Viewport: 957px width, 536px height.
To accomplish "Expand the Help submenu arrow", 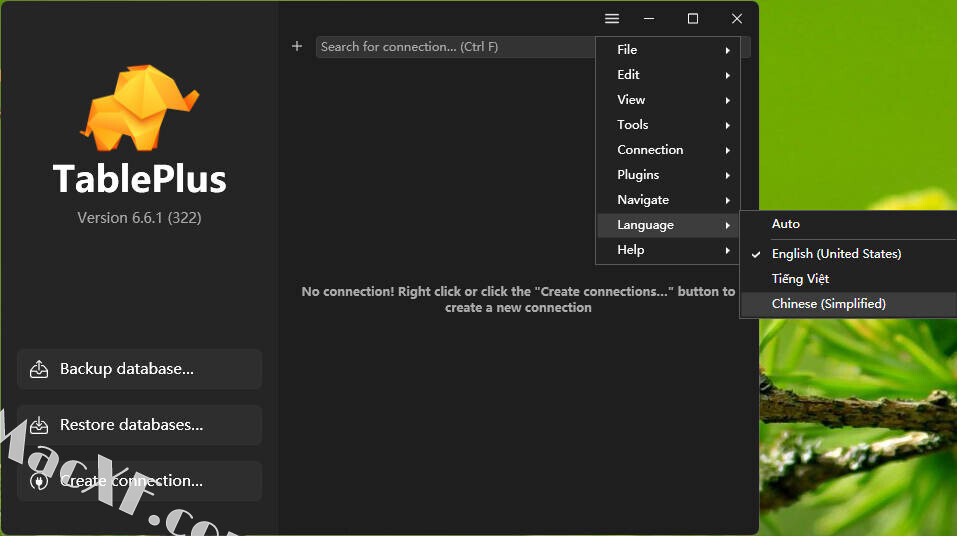I will point(728,250).
